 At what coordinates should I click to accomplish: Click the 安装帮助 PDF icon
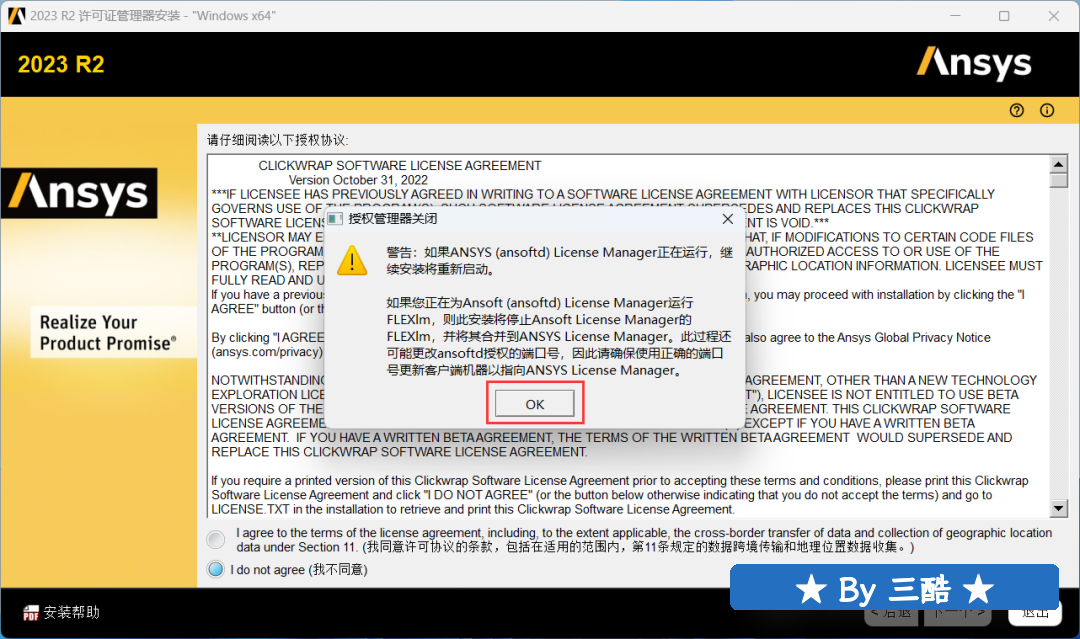(30, 613)
